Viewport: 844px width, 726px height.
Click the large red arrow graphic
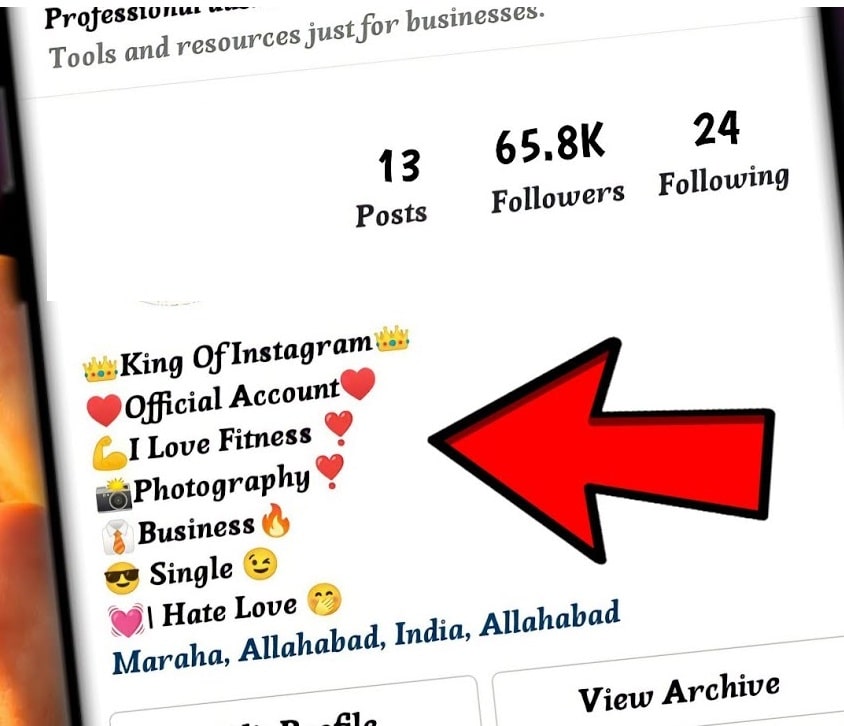tap(602, 450)
